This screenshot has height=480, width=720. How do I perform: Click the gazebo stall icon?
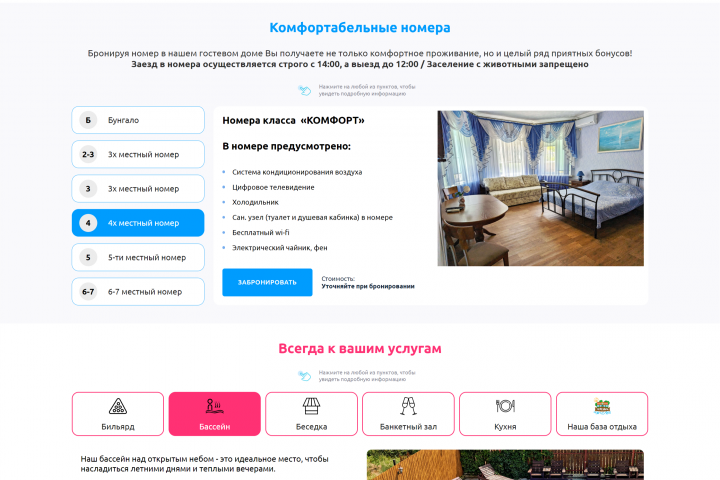pyautogui.click(x=311, y=406)
